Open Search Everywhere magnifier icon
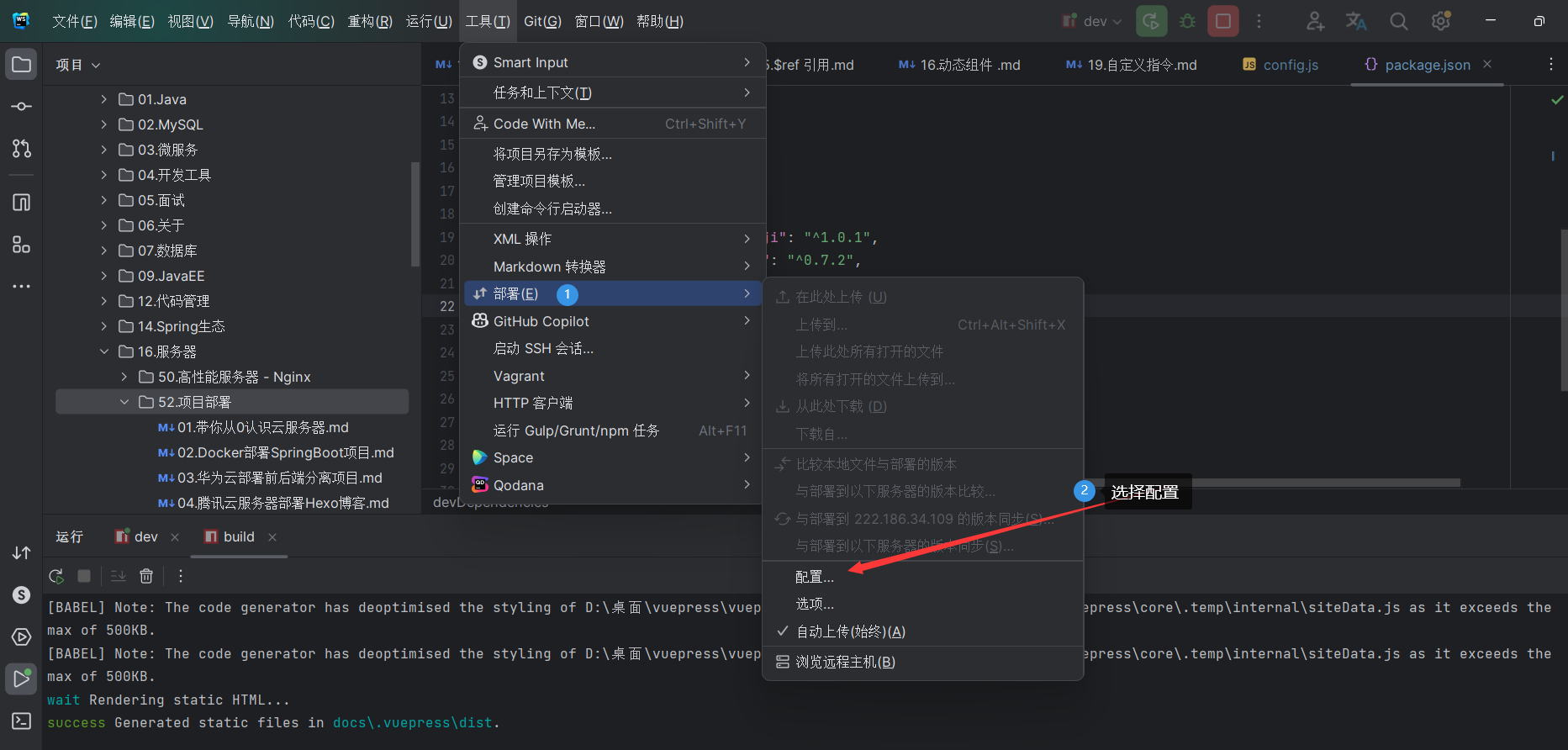This screenshot has height=750, width=1568. 1398,21
